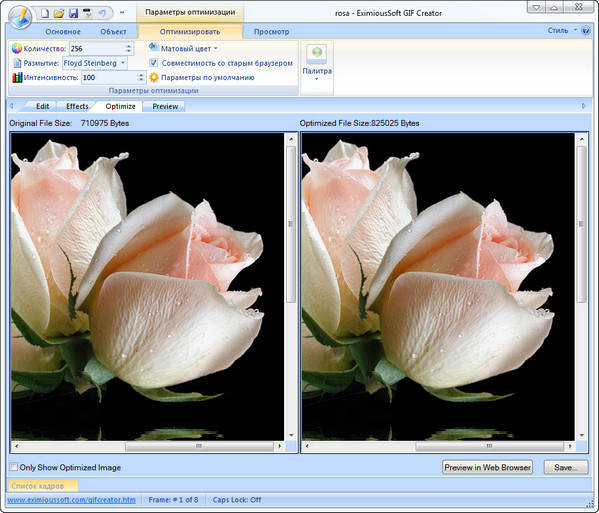Screen dimensions: 599x513
Task: Click the fourth quick access toolbar icon
Action: click(87, 13)
